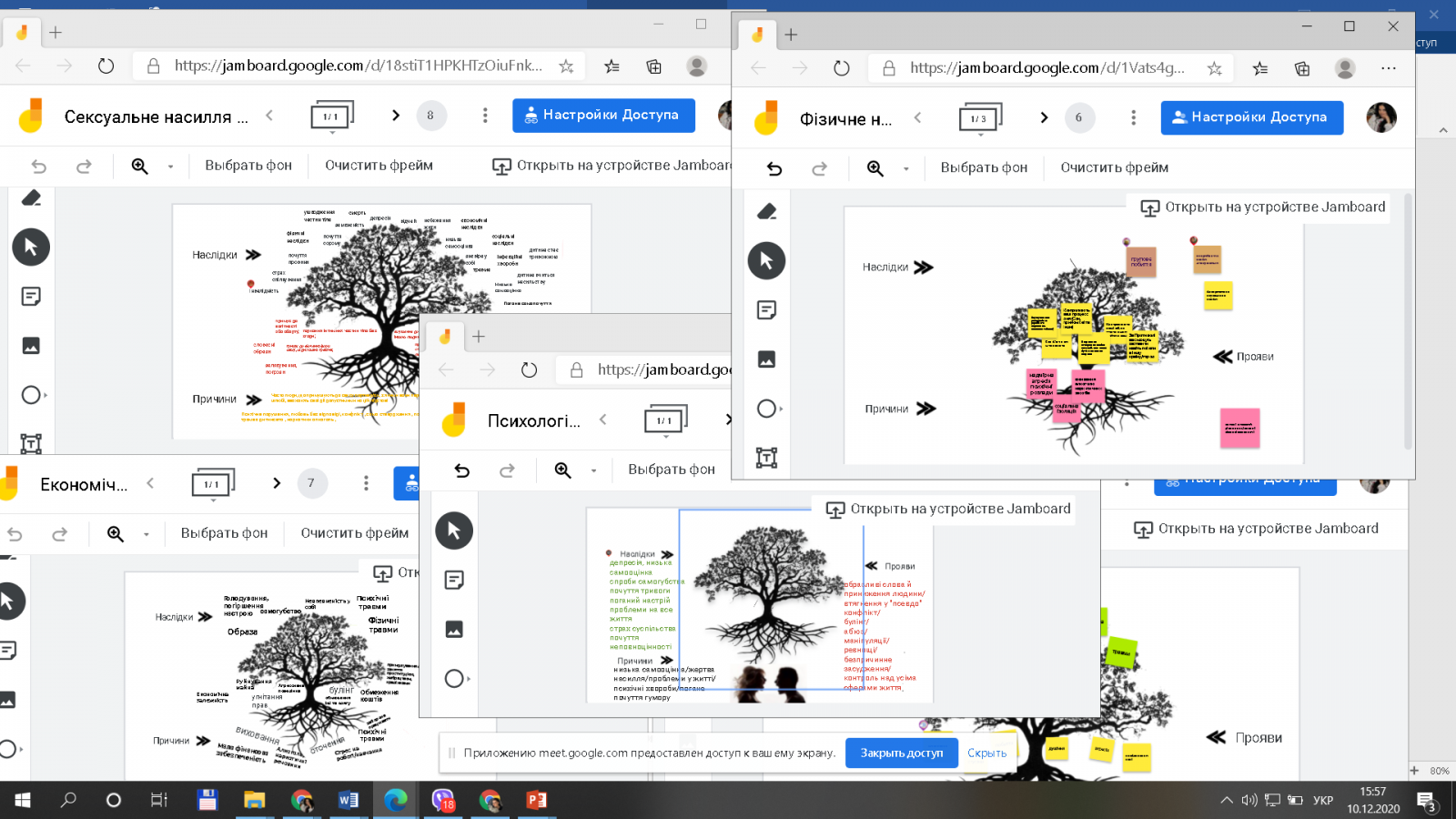This screenshot has height=819, width=1456.
Task: Open favorites list in Сексуальне насилля browser
Action: click(x=612, y=66)
